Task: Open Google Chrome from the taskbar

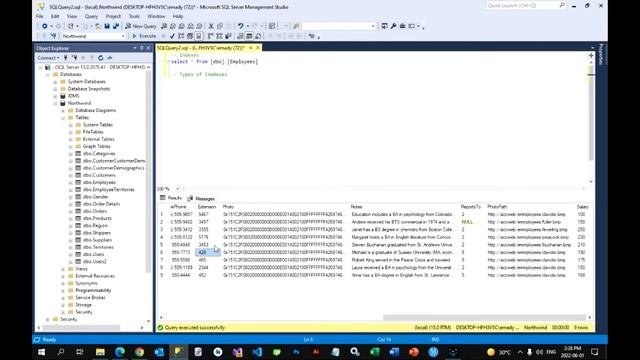Action: pos(139,352)
